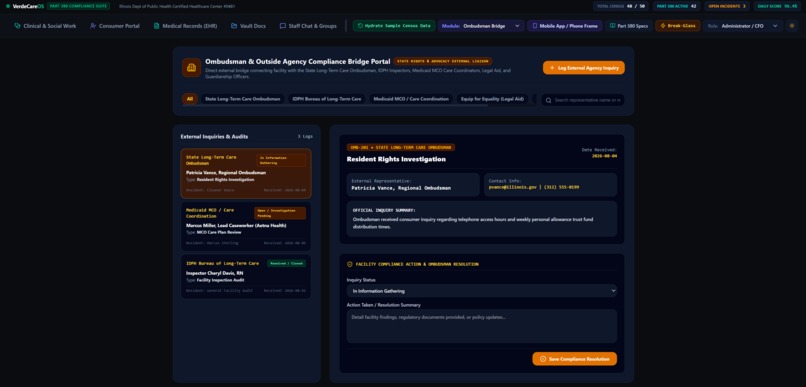This screenshot has width=806, height=387.
Task: Click the OMB-201 State Long-Term Care Ombudsman tag
Action: click(x=400, y=148)
